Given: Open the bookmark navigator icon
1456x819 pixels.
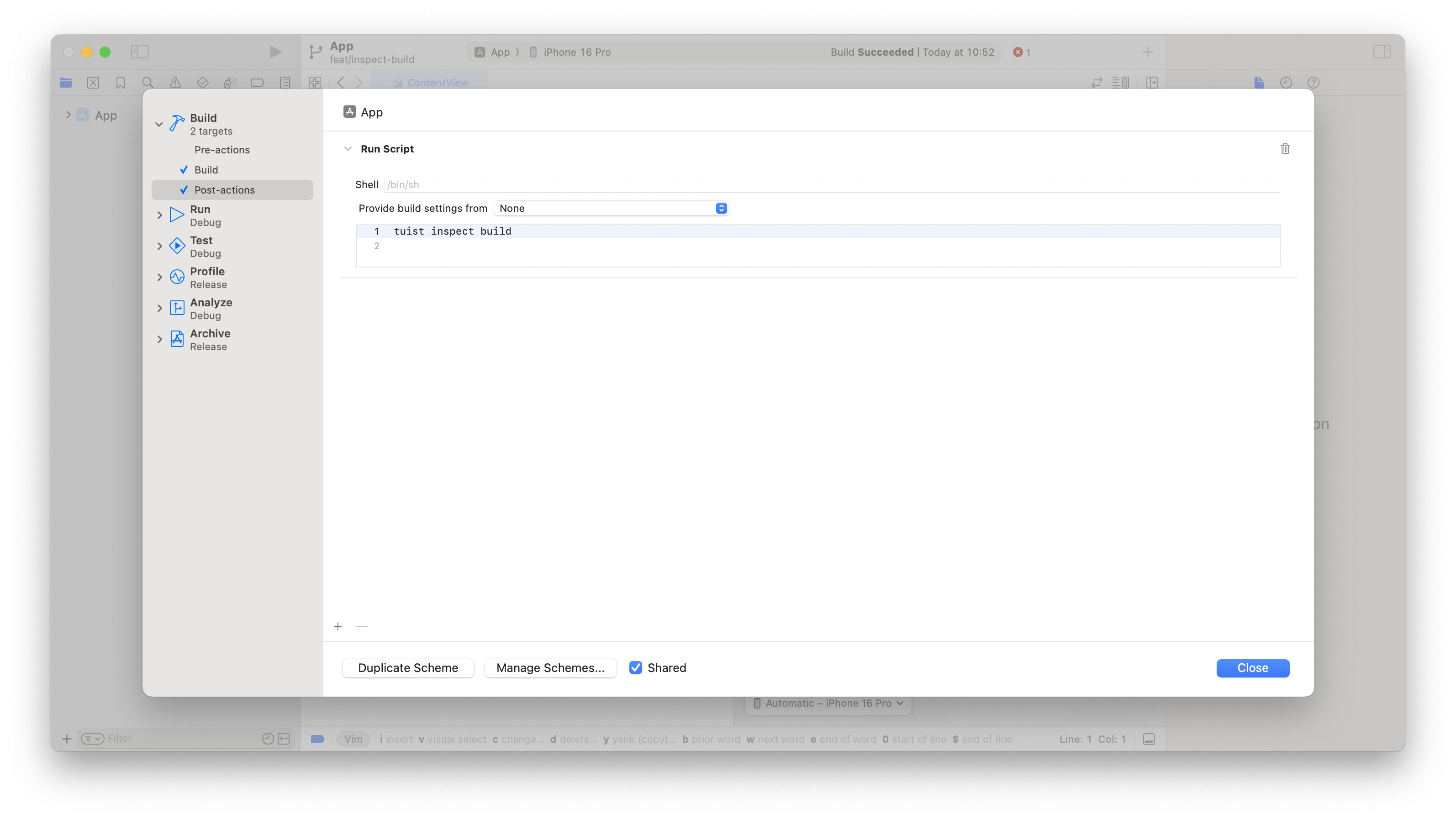Looking at the screenshot, I should (121, 83).
